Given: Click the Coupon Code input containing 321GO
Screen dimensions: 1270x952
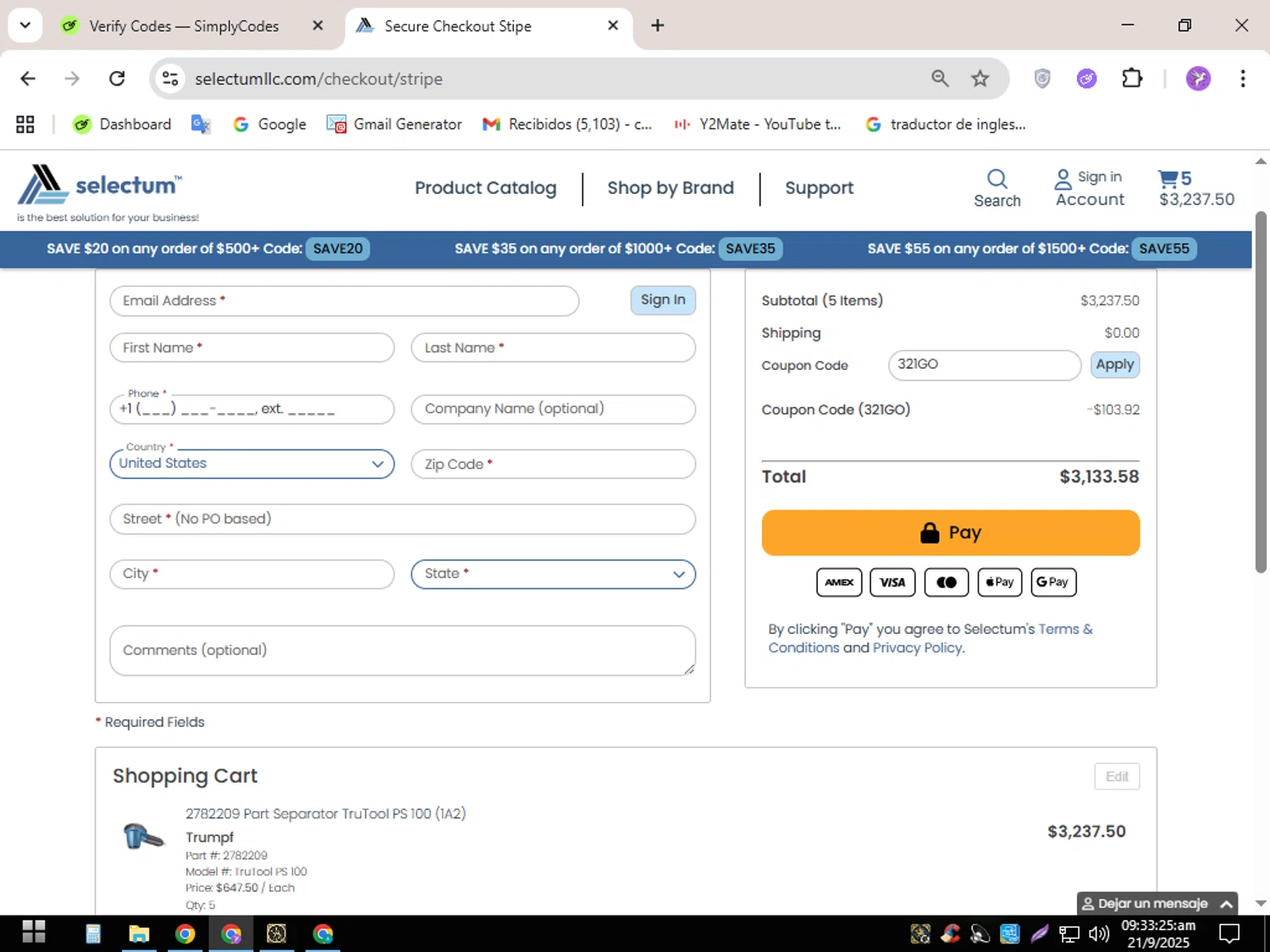Looking at the screenshot, I should pyautogui.click(x=984, y=365).
